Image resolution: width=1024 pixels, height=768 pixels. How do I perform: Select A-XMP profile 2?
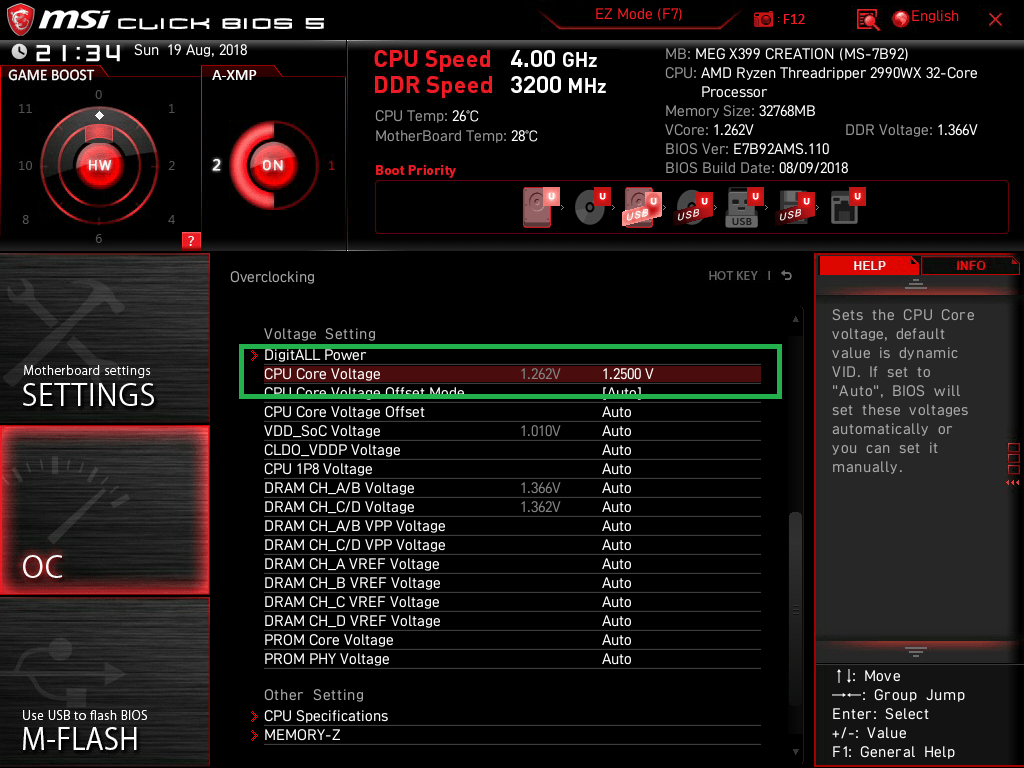[216, 165]
